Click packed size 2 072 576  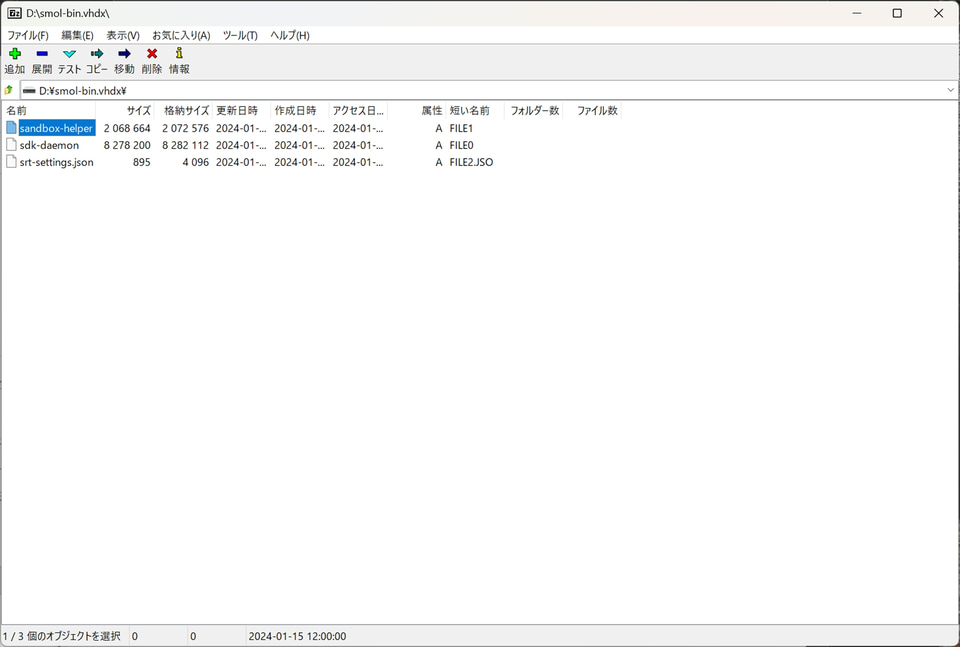(x=186, y=128)
